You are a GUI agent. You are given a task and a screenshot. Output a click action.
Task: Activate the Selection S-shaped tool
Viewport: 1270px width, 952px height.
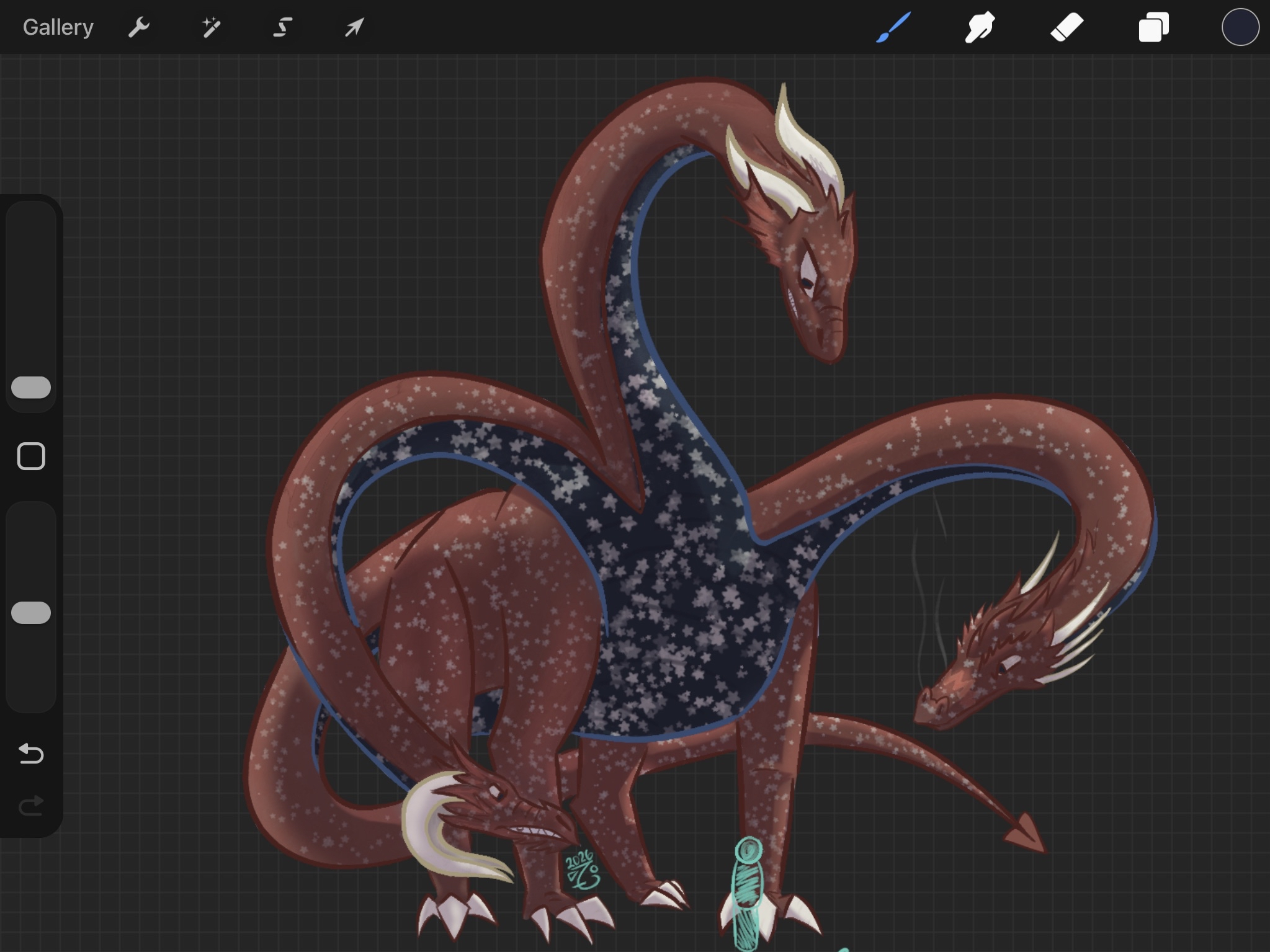pos(283,27)
